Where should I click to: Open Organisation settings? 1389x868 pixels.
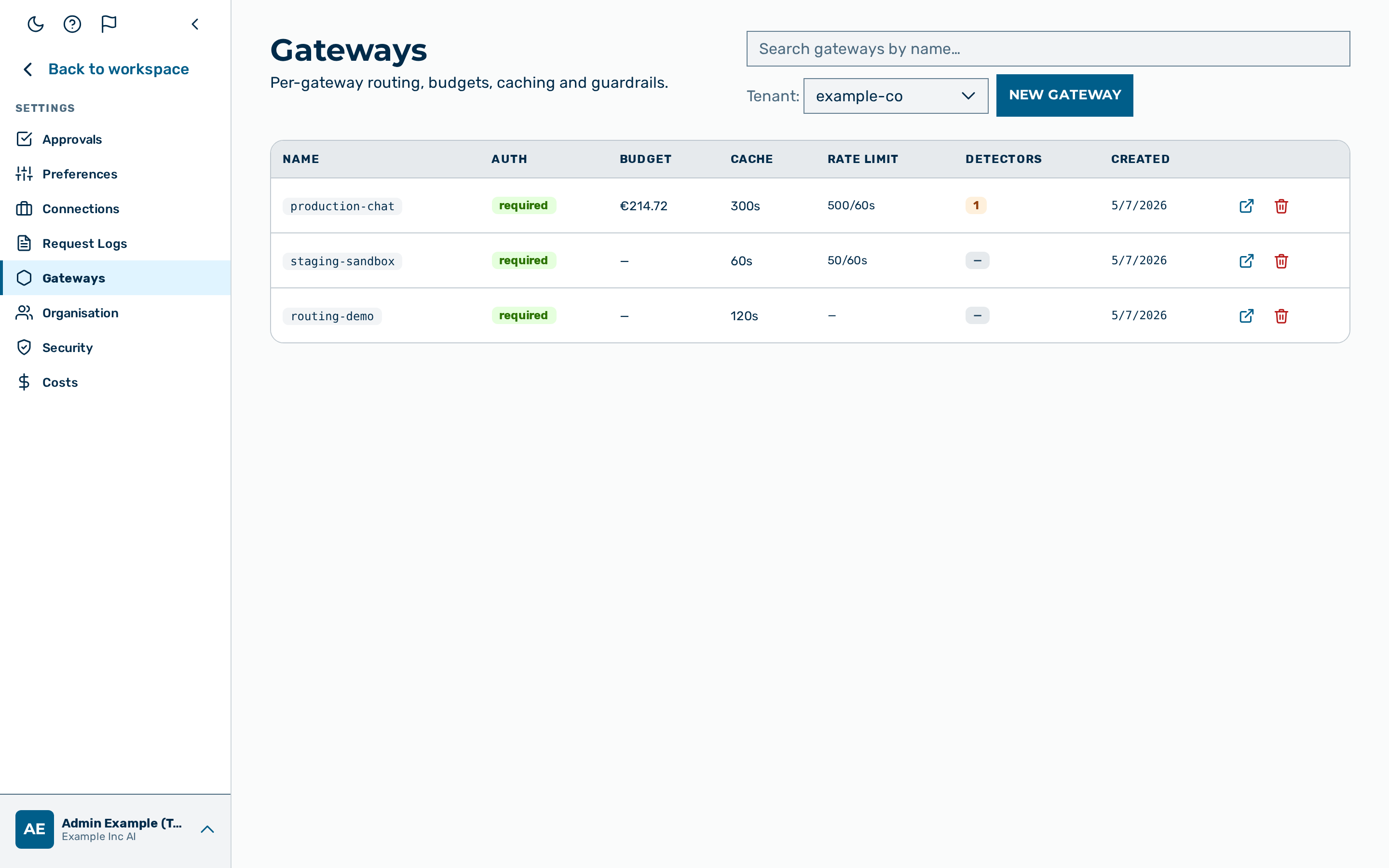[115, 313]
